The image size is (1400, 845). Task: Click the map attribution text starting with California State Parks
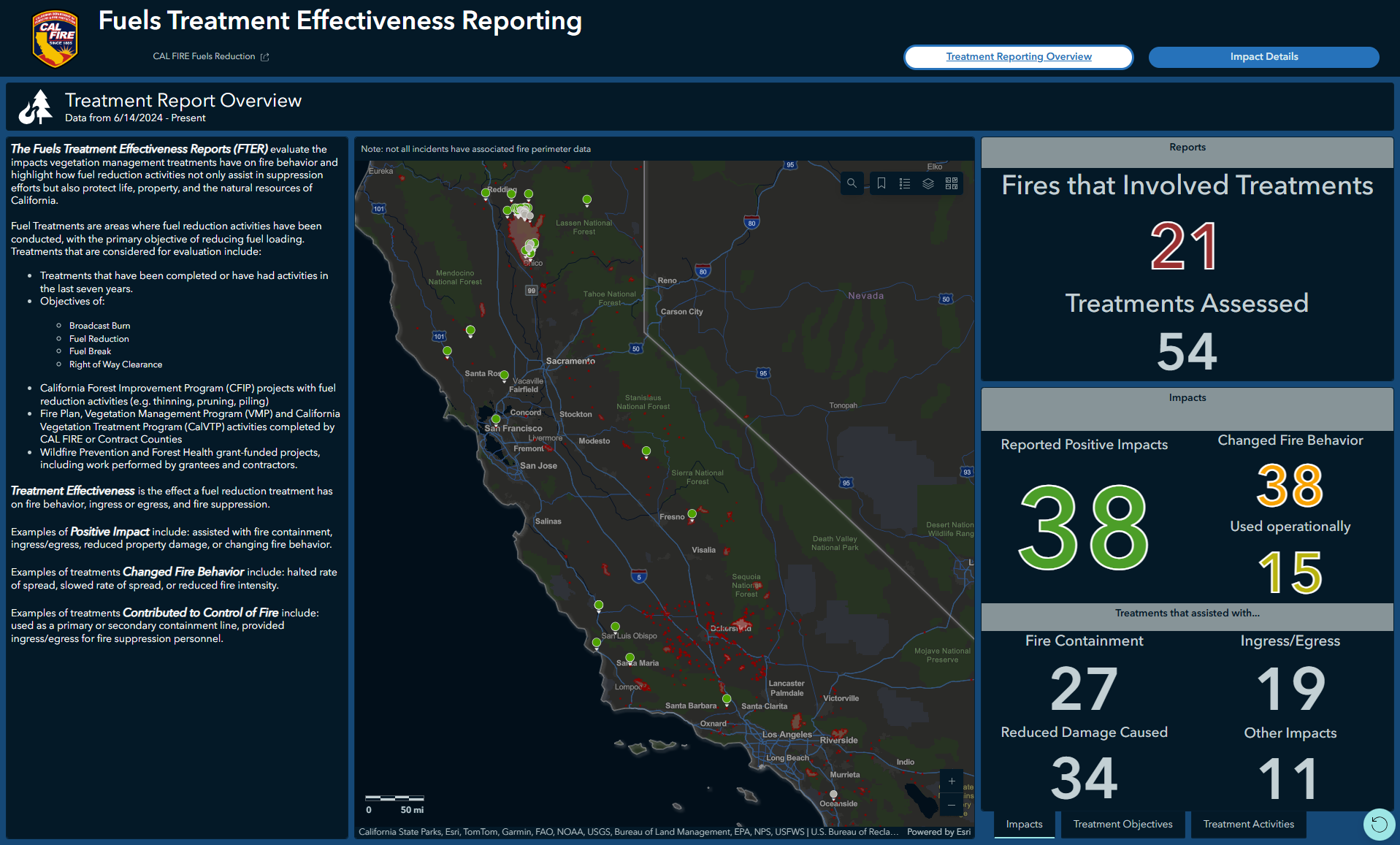click(628, 832)
